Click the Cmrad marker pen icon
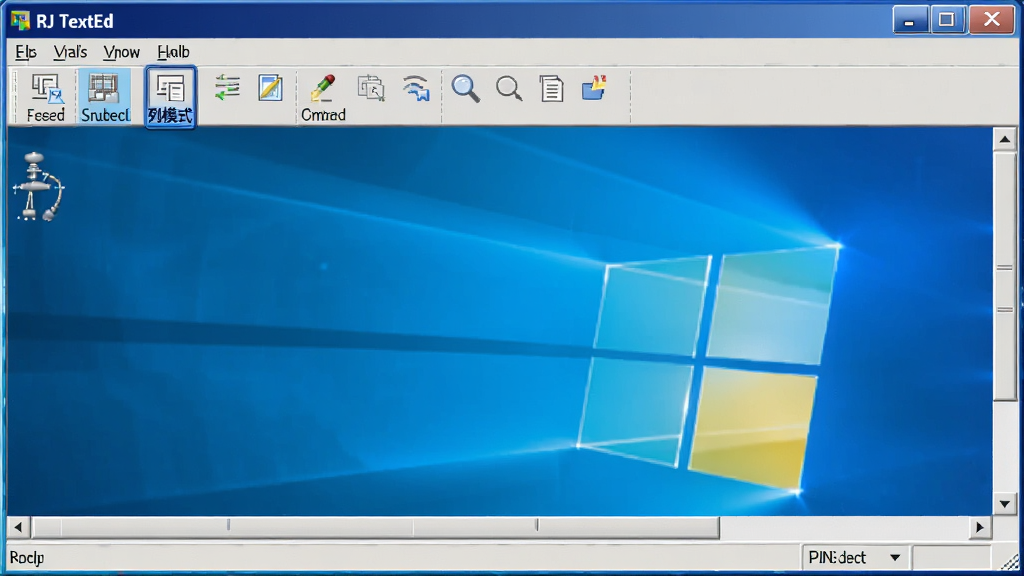Image resolution: width=1024 pixels, height=576 pixels. pyautogui.click(x=323, y=97)
